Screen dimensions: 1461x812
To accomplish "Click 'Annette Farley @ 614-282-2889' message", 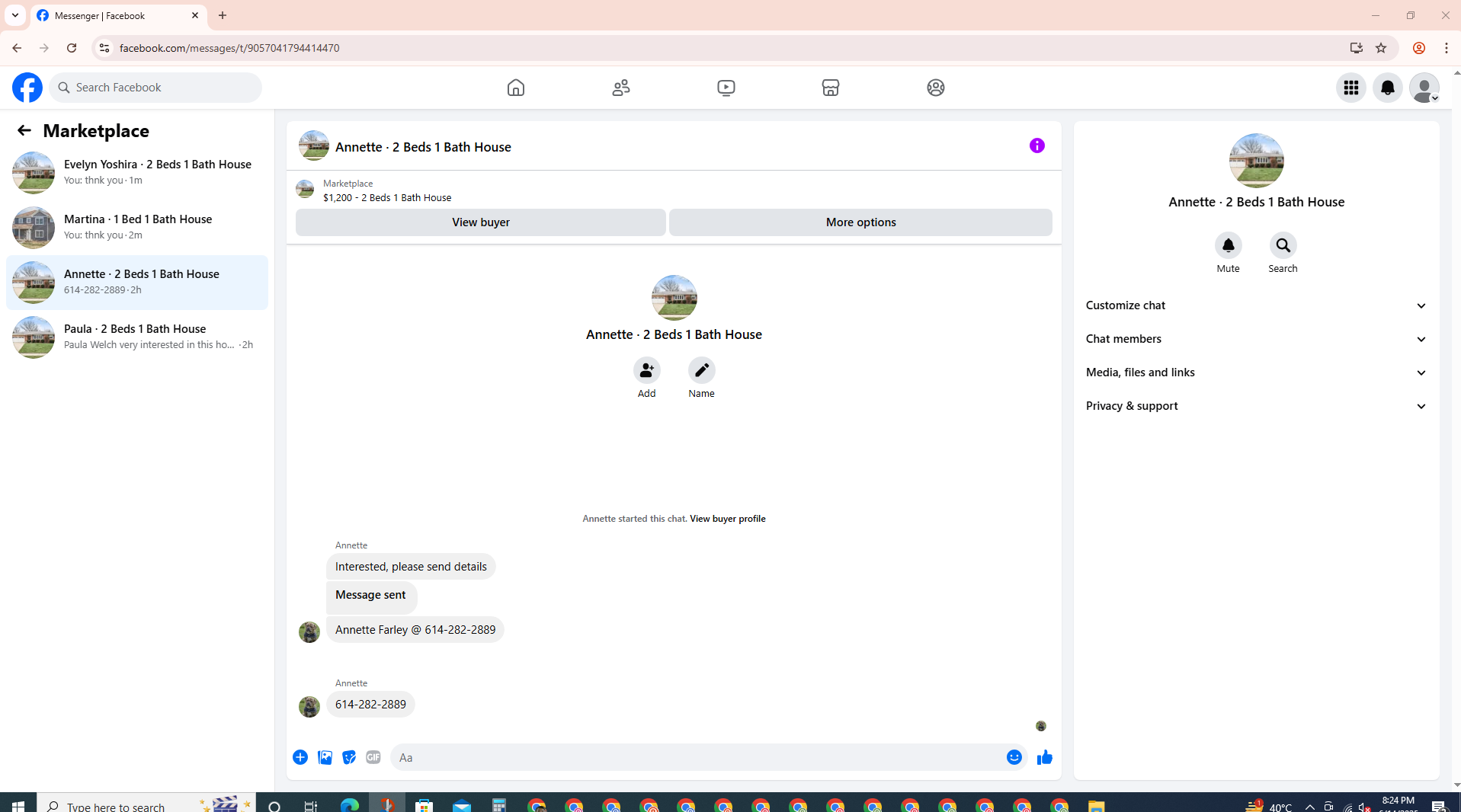I will 415,630.
